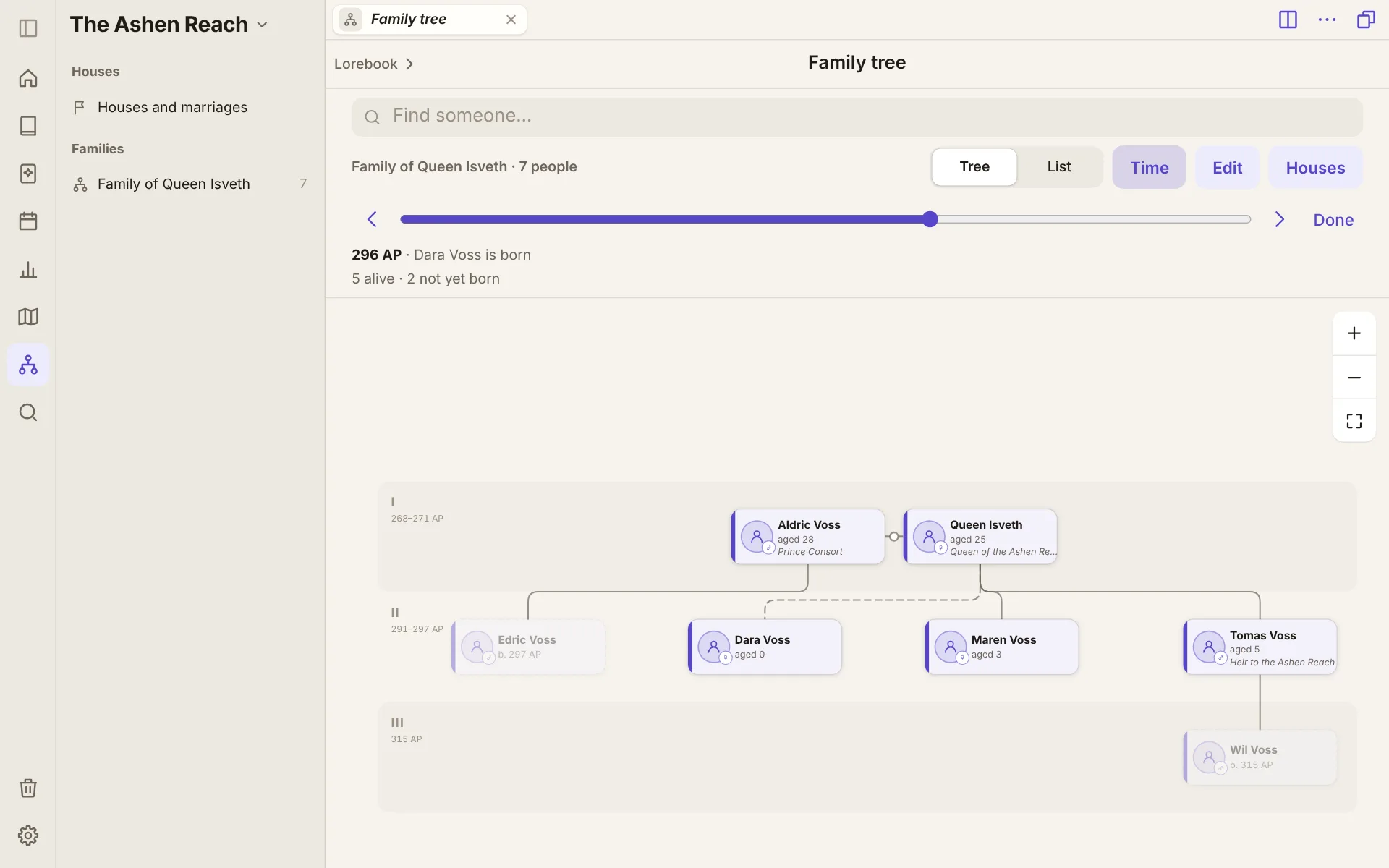Click the unfilled end of timeline track
The width and height of the screenshot is (1389, 868).
(x=1246, y=219)
